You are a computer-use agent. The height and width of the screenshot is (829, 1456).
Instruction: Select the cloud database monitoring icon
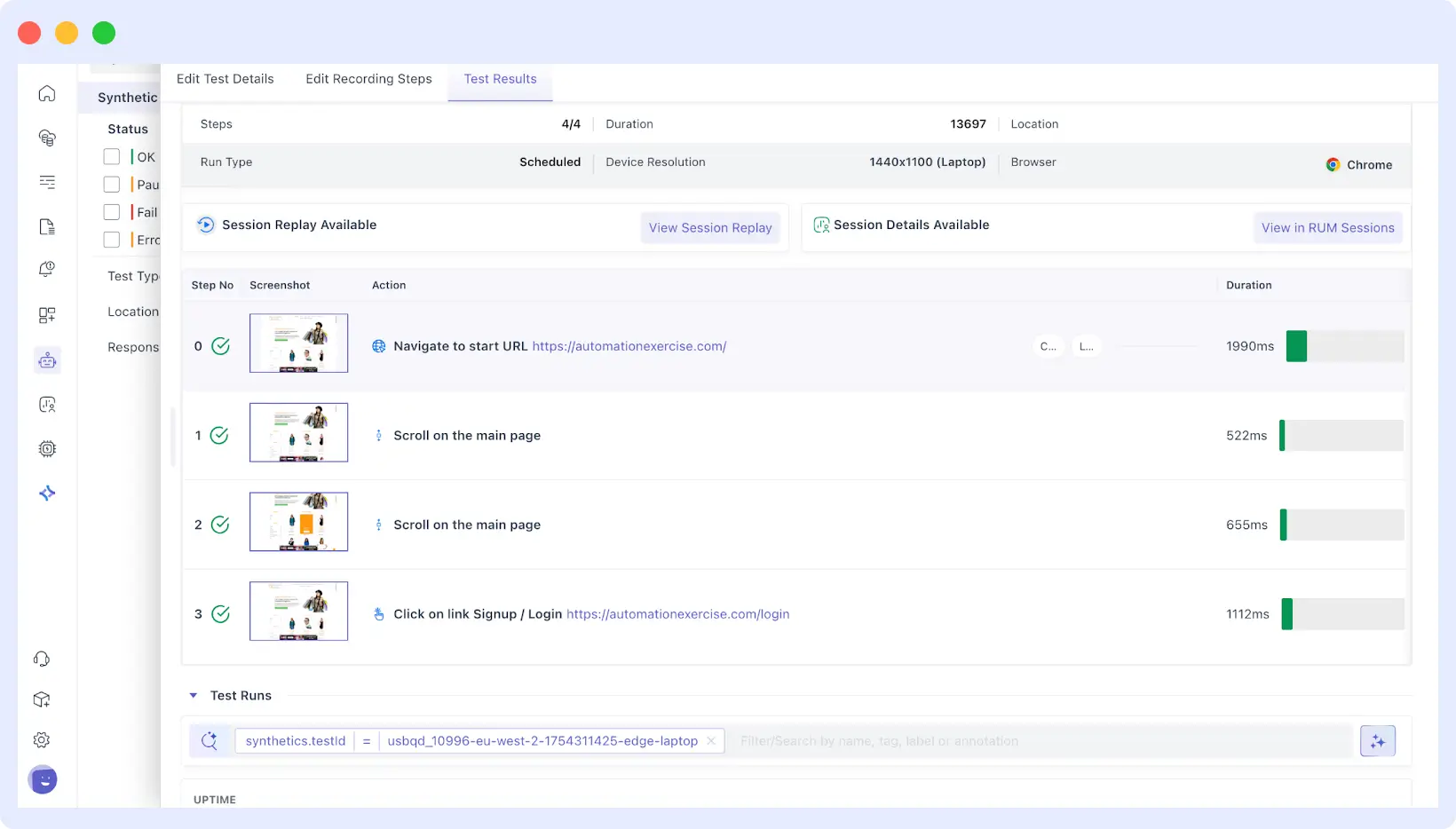[x=46, y=138]
